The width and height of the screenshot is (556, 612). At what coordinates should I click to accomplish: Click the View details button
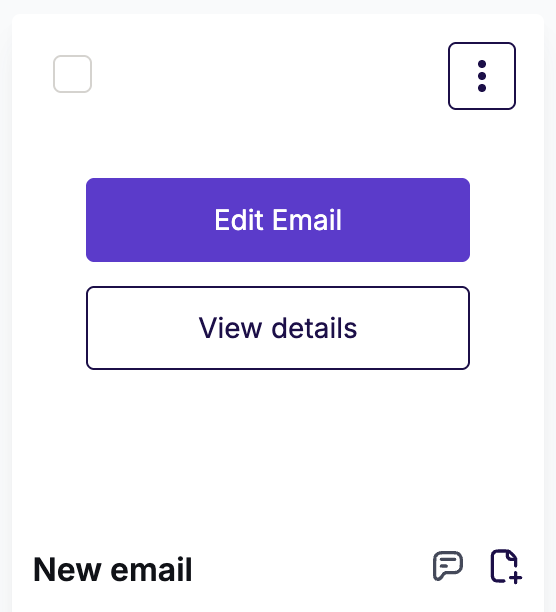pyautogui.click(x=278, y=328)
